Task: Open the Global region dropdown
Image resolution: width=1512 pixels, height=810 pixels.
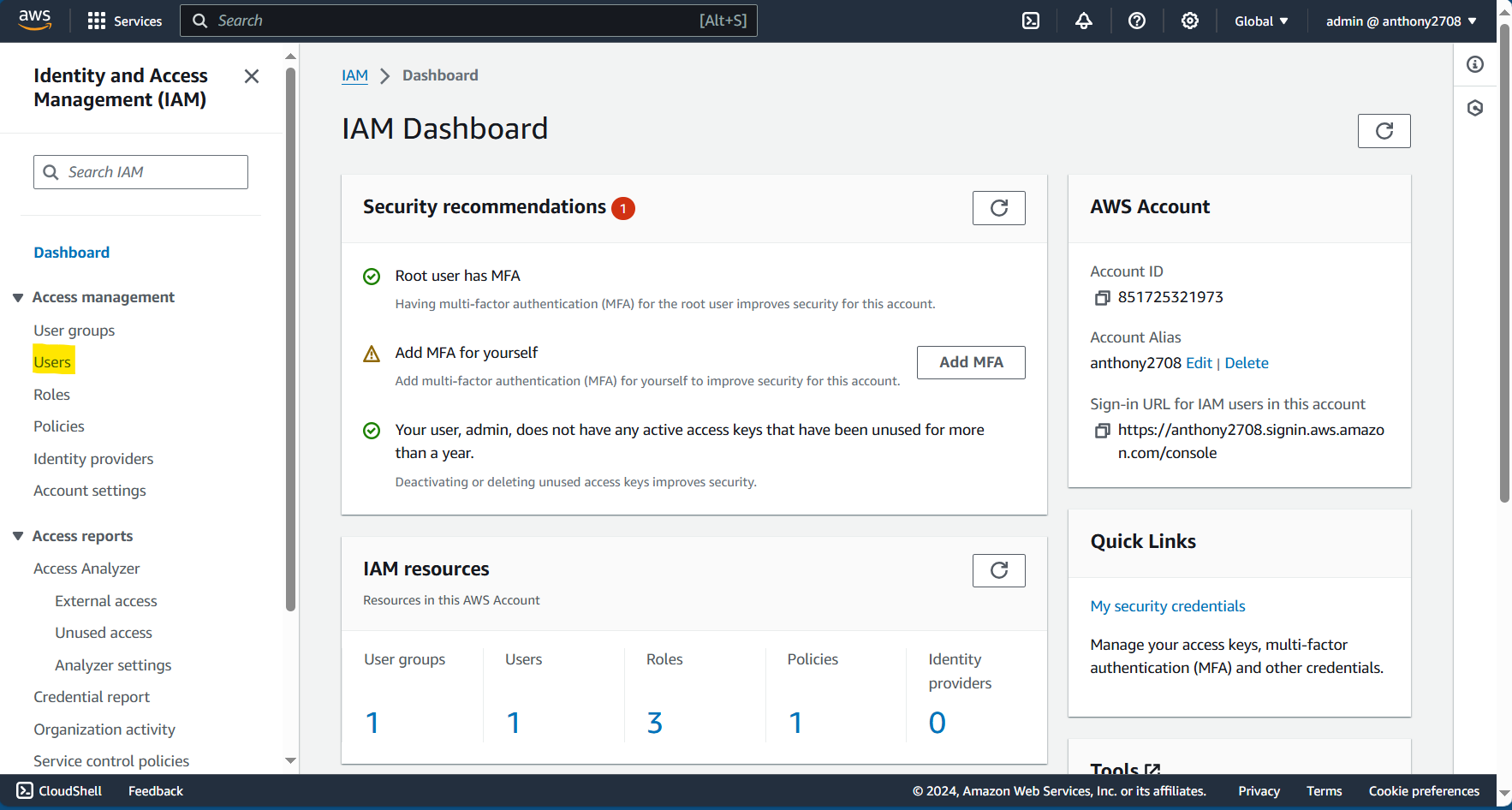Action: pos(1261,21)
